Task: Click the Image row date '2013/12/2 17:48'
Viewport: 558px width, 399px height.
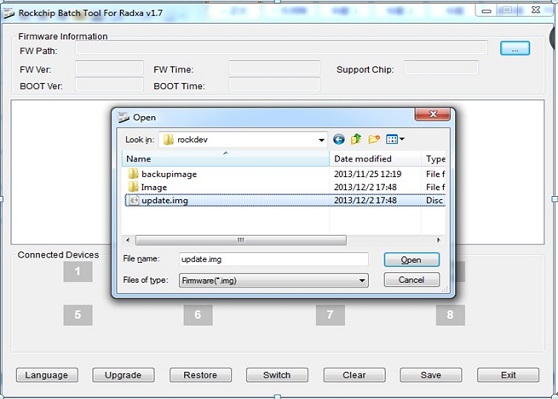Action: coord(365,187)
